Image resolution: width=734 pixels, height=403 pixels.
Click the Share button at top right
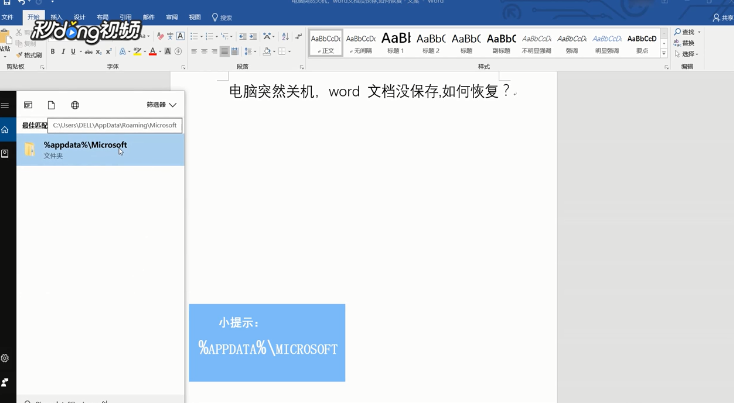coord(723,18)
